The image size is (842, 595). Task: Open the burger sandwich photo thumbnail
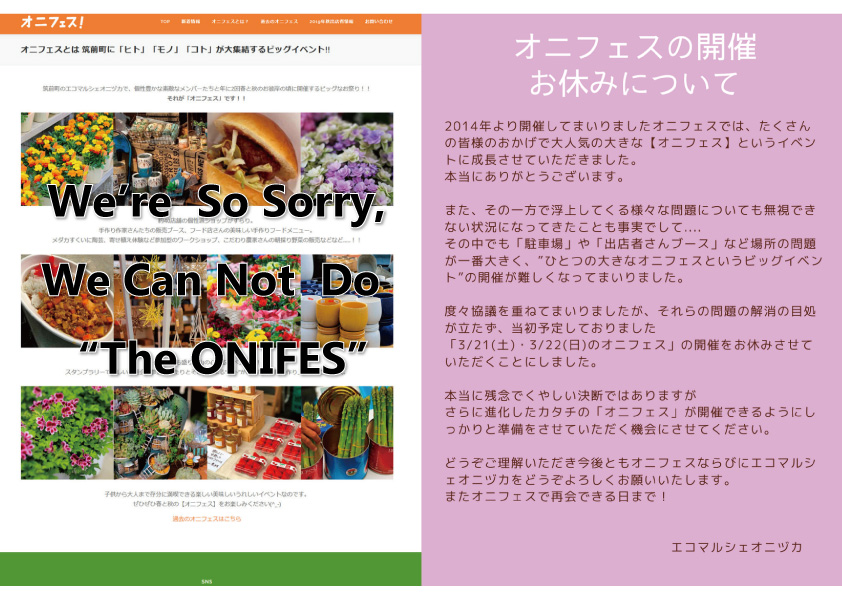click(253, 159)
